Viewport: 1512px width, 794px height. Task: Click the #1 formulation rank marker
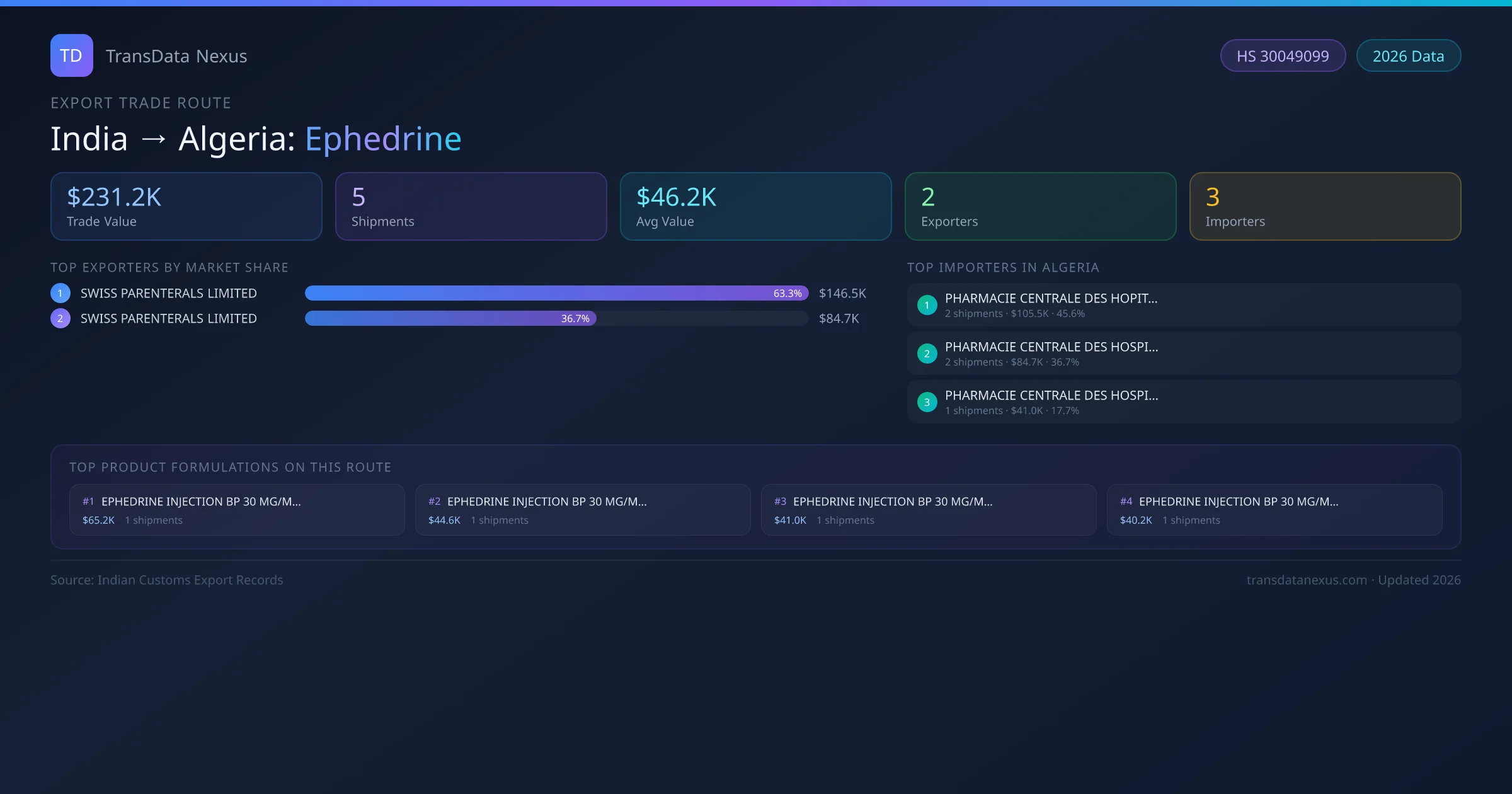coord(88,502)
